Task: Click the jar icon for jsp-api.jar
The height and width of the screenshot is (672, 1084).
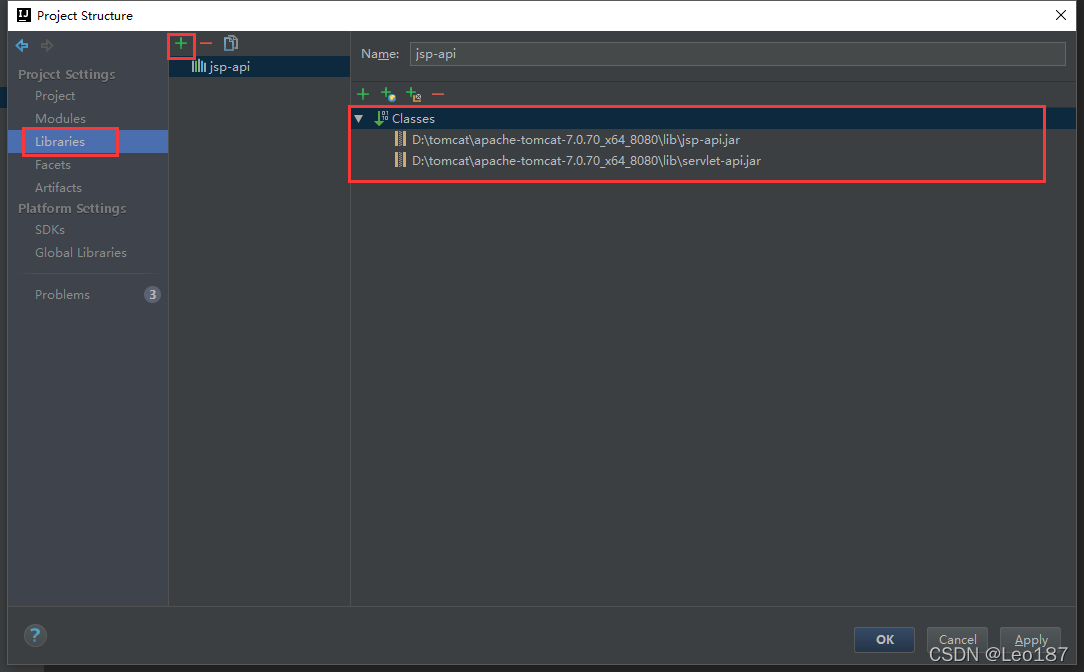Action: coord(400,139)
